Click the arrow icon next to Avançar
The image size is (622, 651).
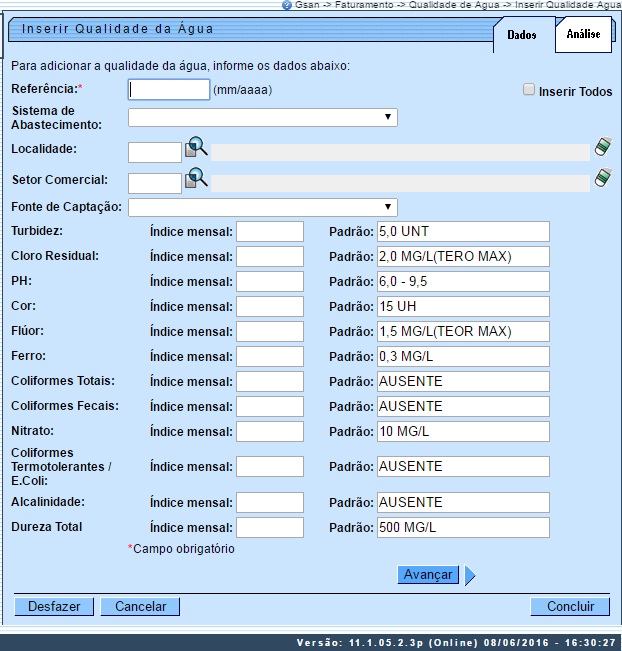[470, 575]
